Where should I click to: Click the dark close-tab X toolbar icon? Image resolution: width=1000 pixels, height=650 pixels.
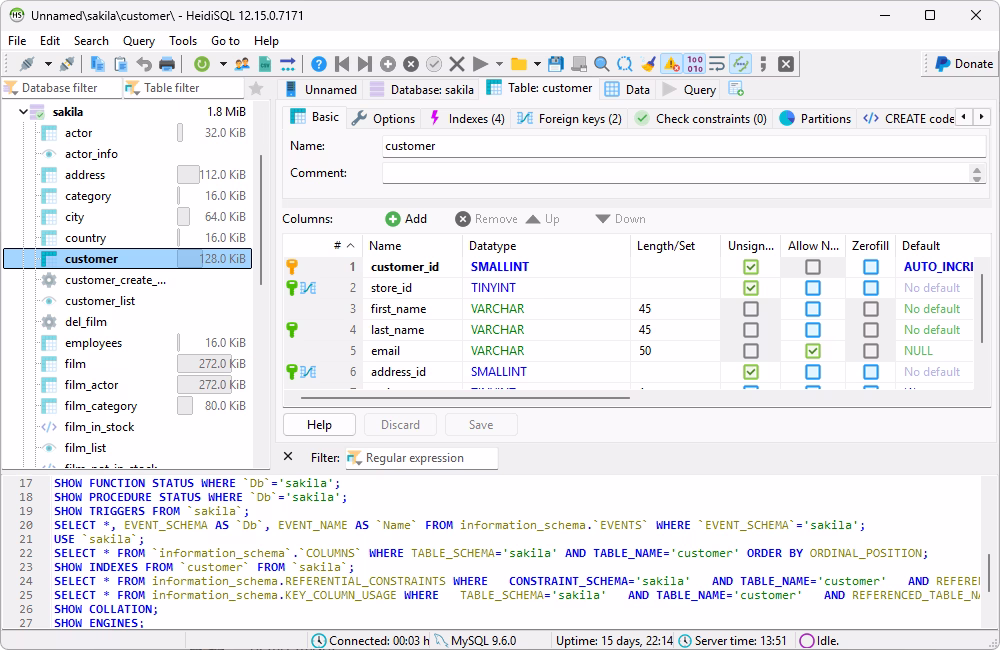(x=786, y=64)
